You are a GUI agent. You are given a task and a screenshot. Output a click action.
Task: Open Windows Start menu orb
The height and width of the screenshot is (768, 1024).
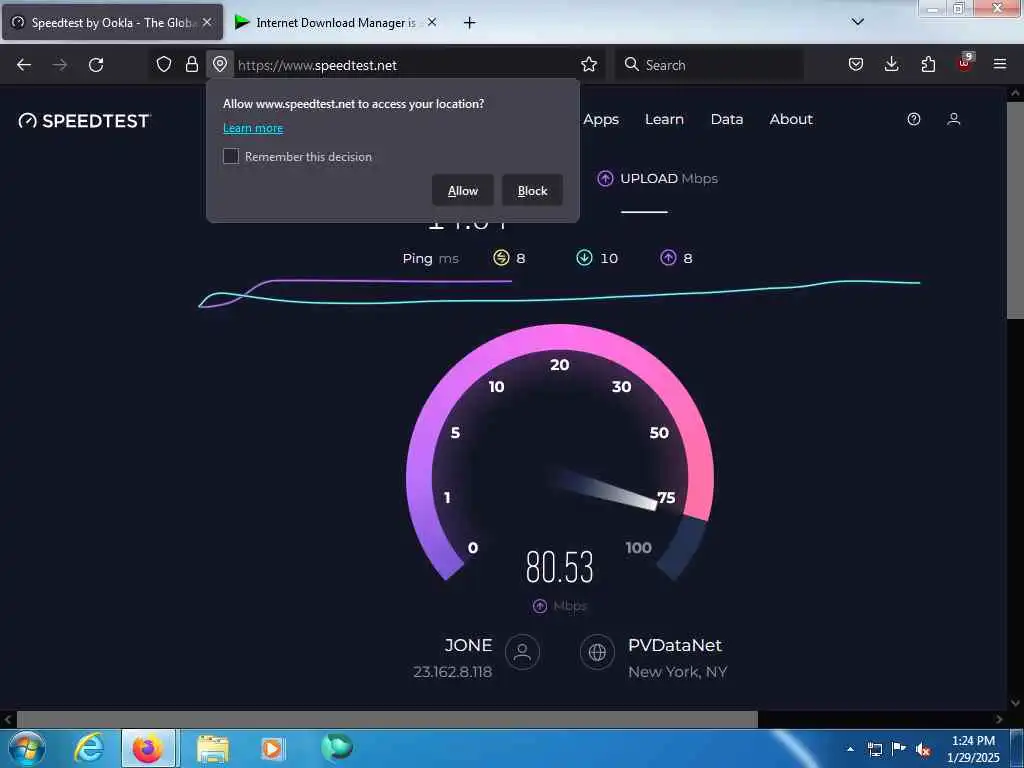[27, 748]
